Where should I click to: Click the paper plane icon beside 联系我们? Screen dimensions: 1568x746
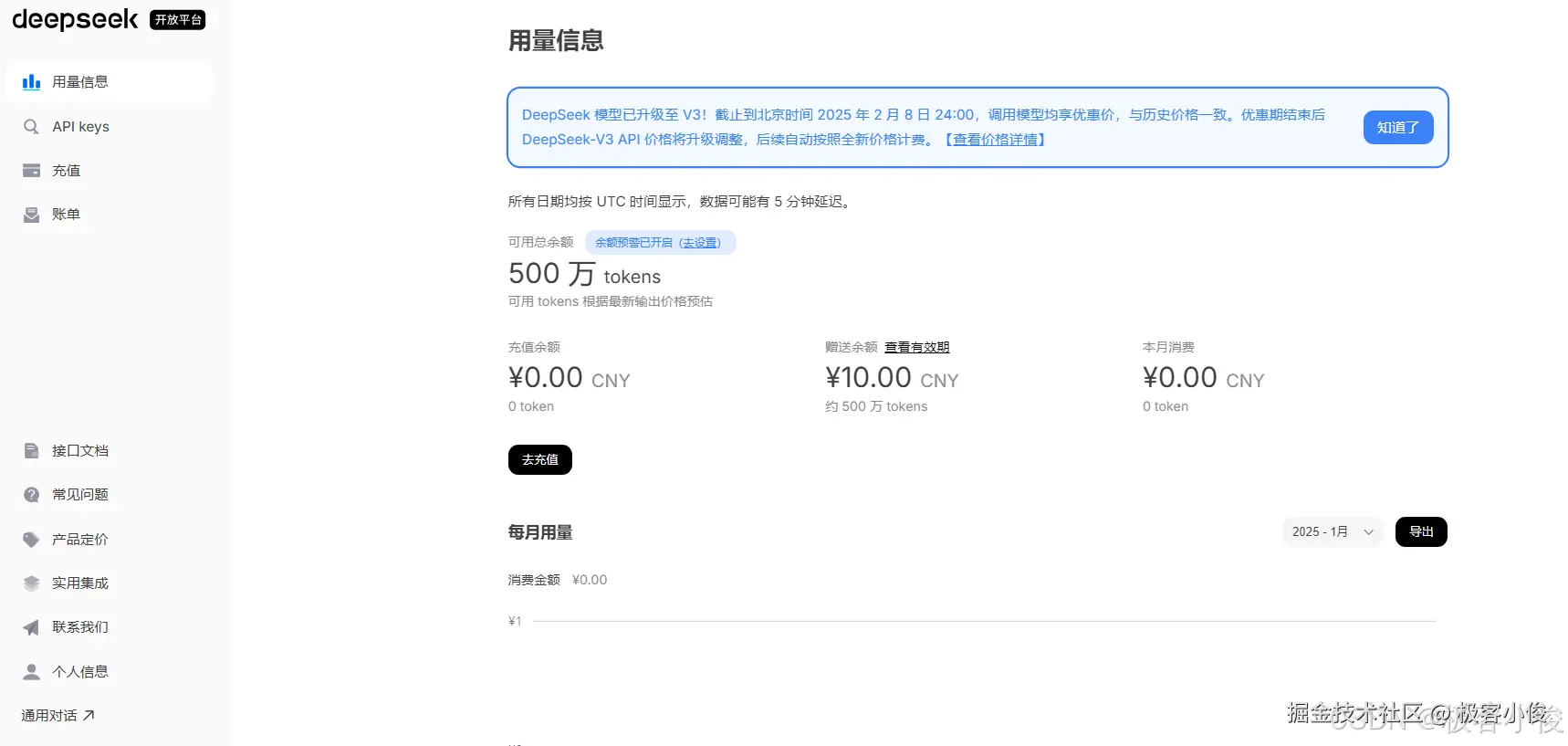point(31,627)
